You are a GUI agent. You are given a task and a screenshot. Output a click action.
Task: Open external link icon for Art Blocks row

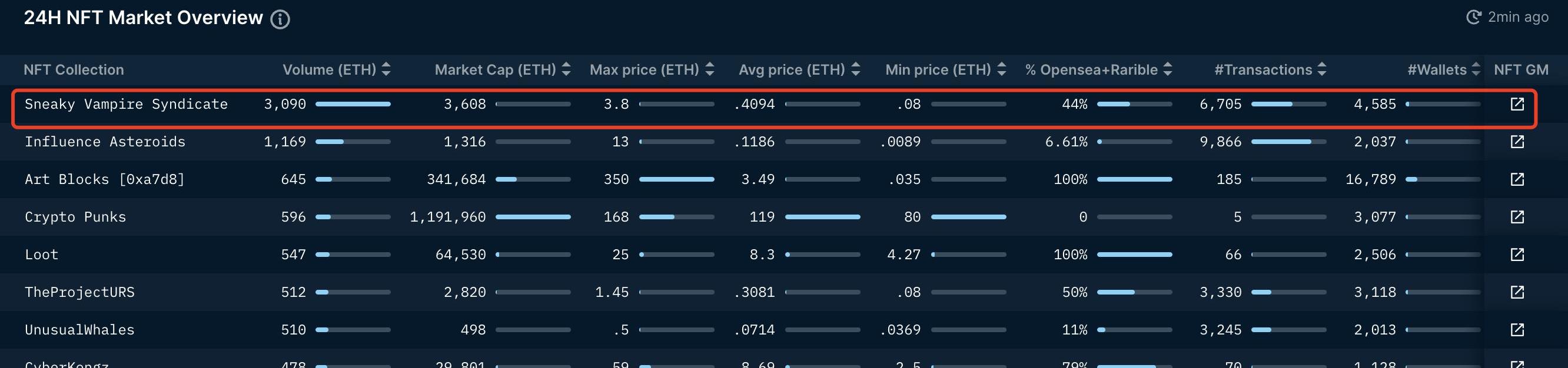point(1517,179)
